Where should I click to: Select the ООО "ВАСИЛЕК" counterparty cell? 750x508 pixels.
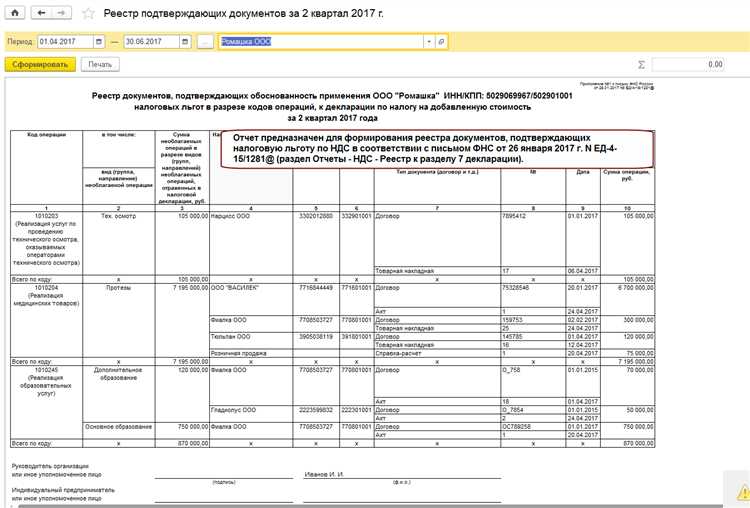[x=251, y=299]
